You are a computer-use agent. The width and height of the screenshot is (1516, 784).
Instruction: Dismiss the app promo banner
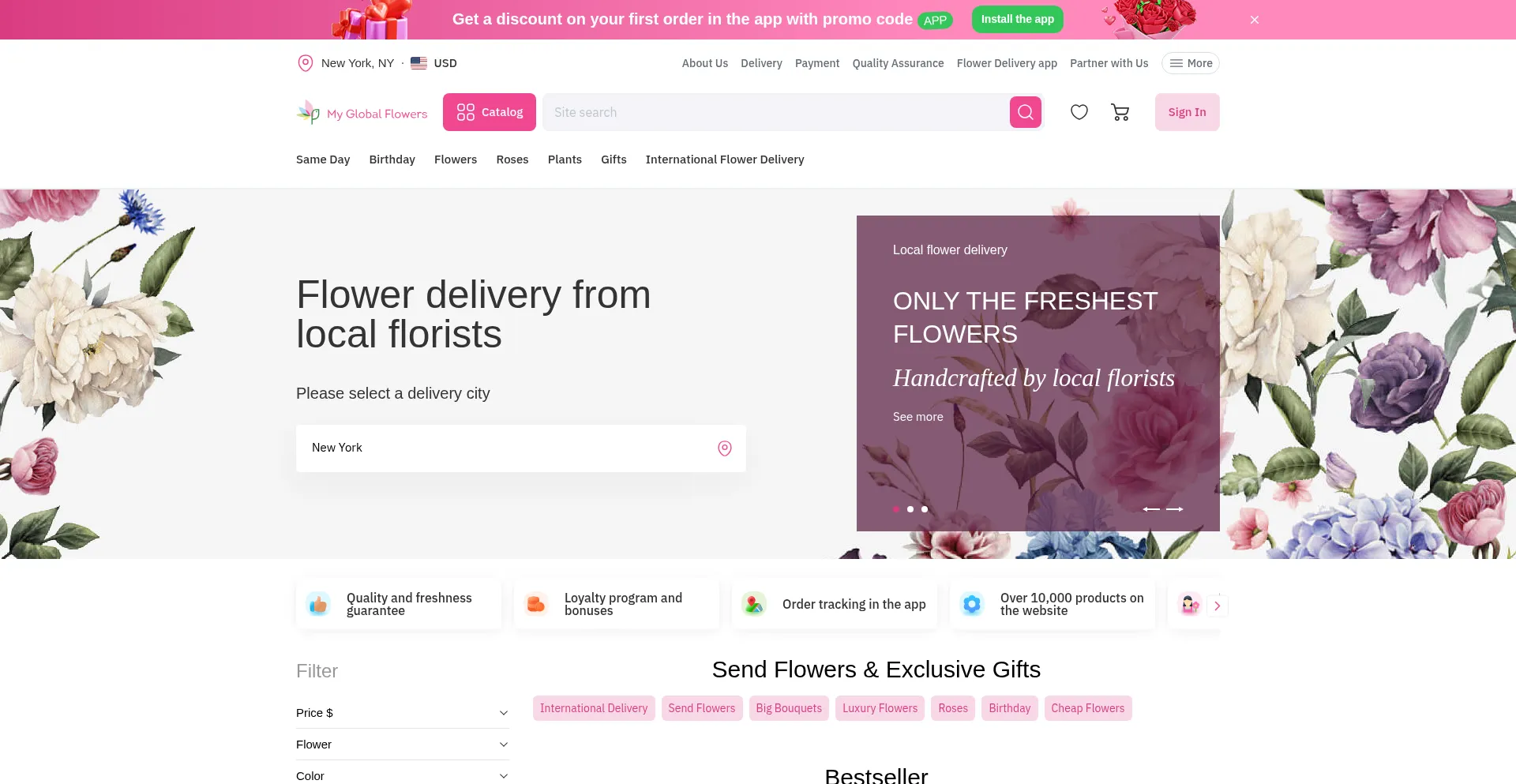pyautogui.click(x=1254, y=20)
